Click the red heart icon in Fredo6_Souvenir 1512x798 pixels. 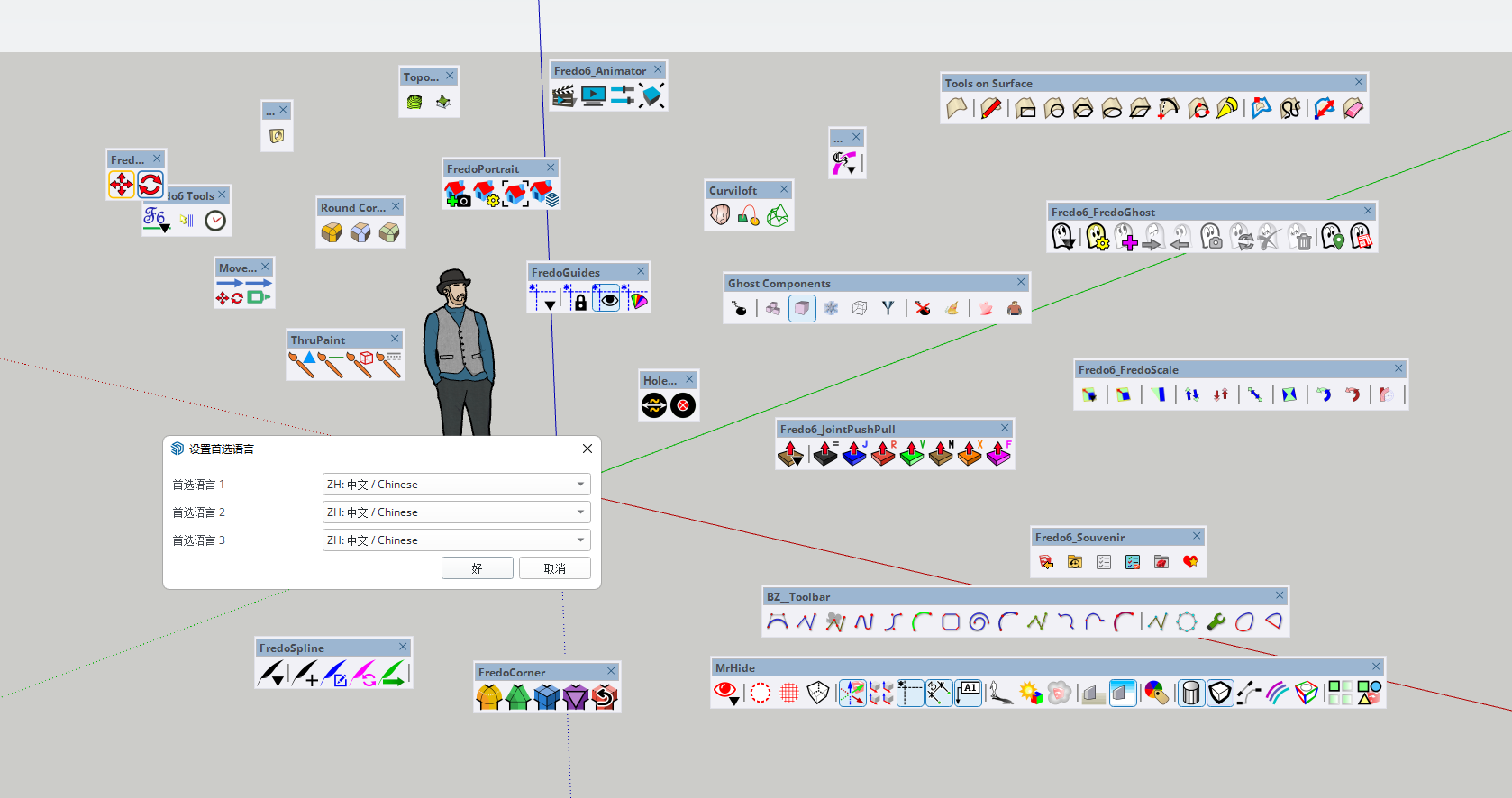tap(1190, 562)
